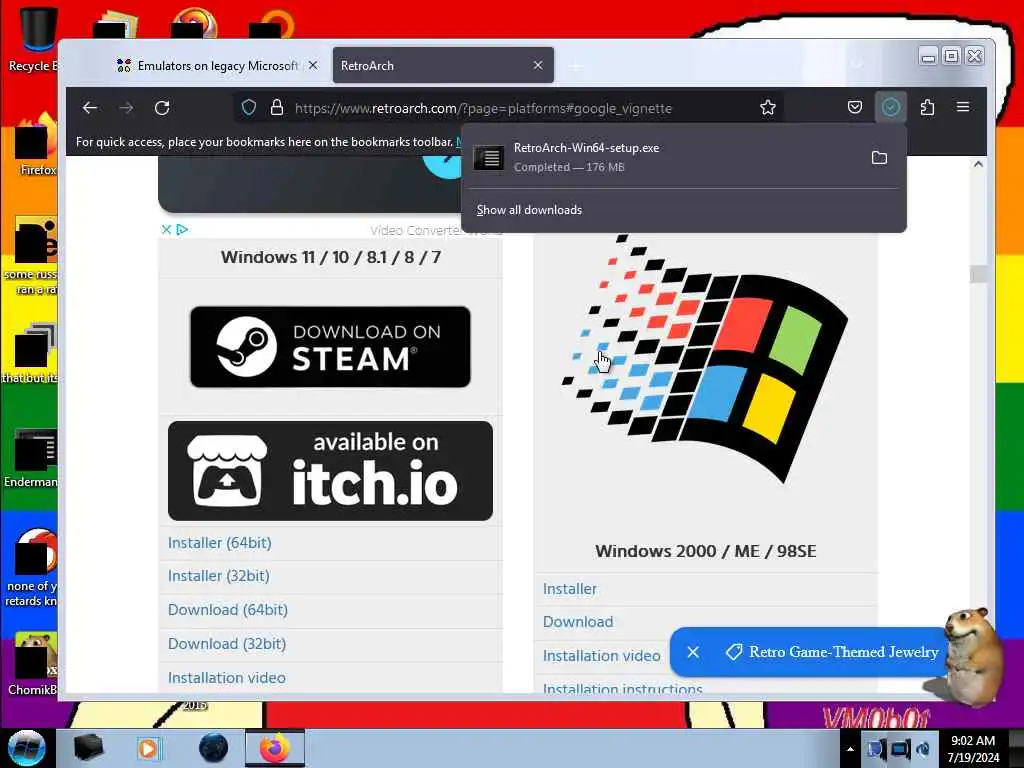Click the page scrollbar thumb
The image size is (1024, 768).
pos(978,274)
